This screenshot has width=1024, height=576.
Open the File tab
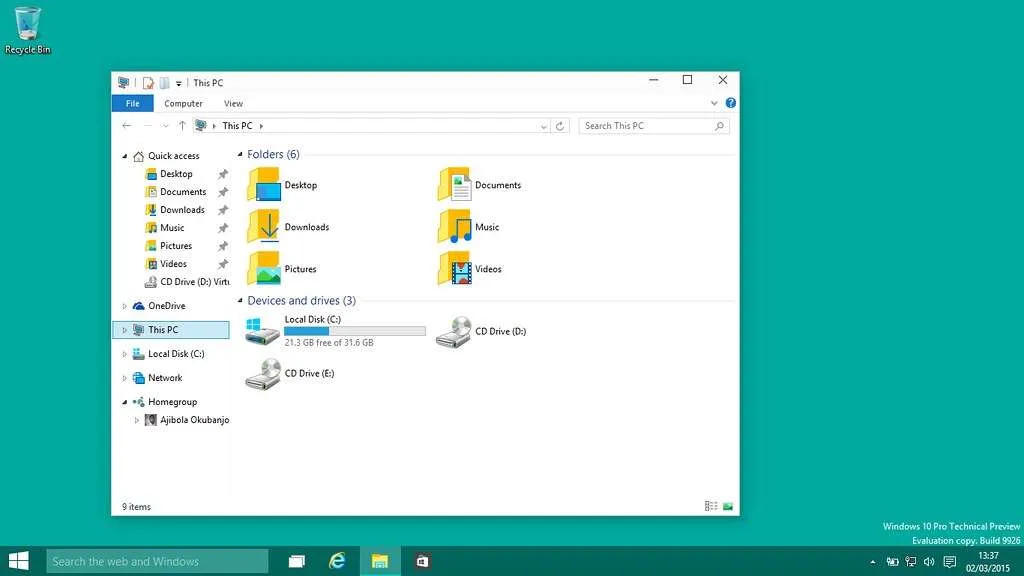(133, 103)
